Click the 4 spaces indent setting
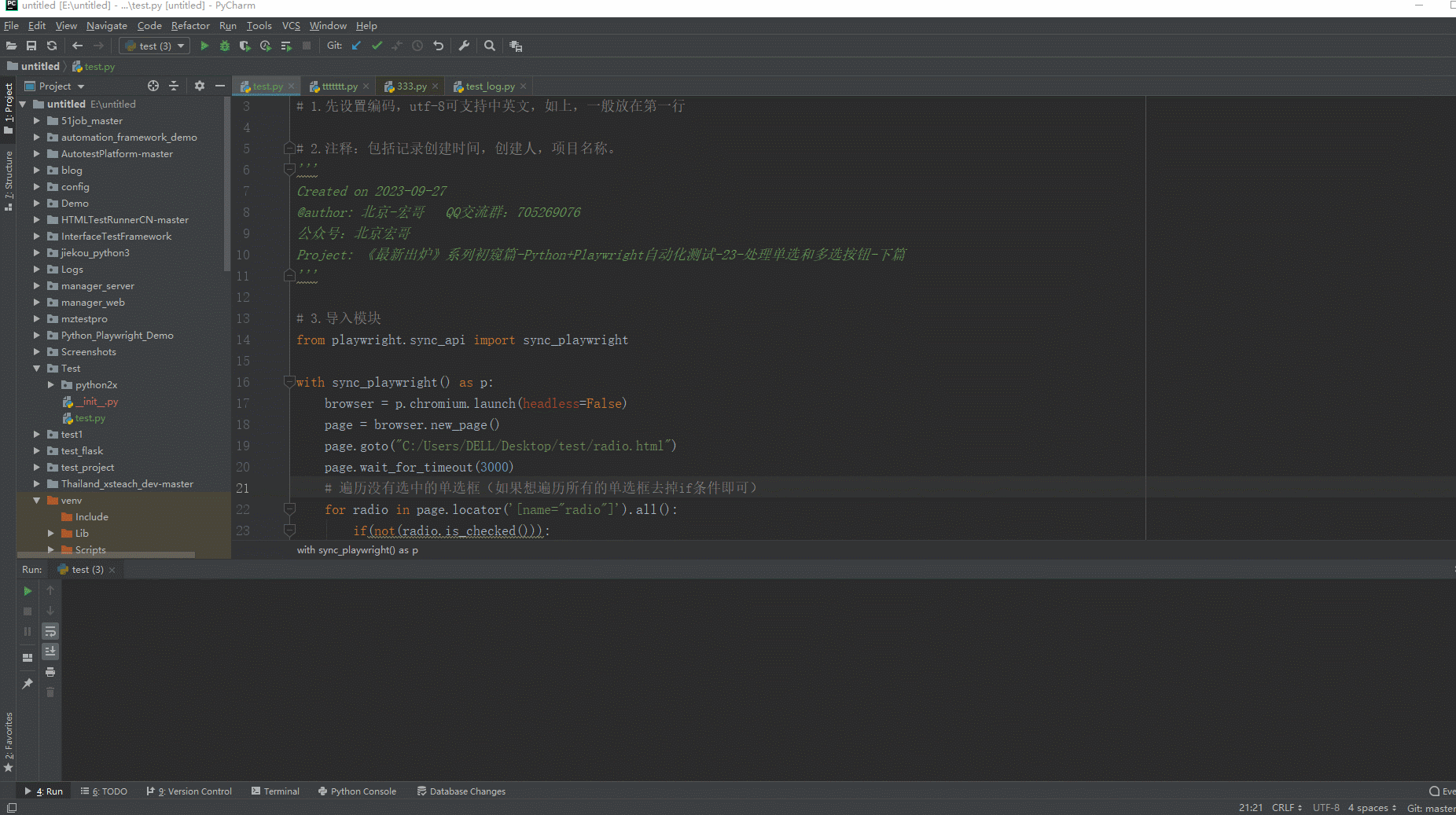Image resolution: width=1456 pixels, height=815 pixels. (x=1372, y=808)
